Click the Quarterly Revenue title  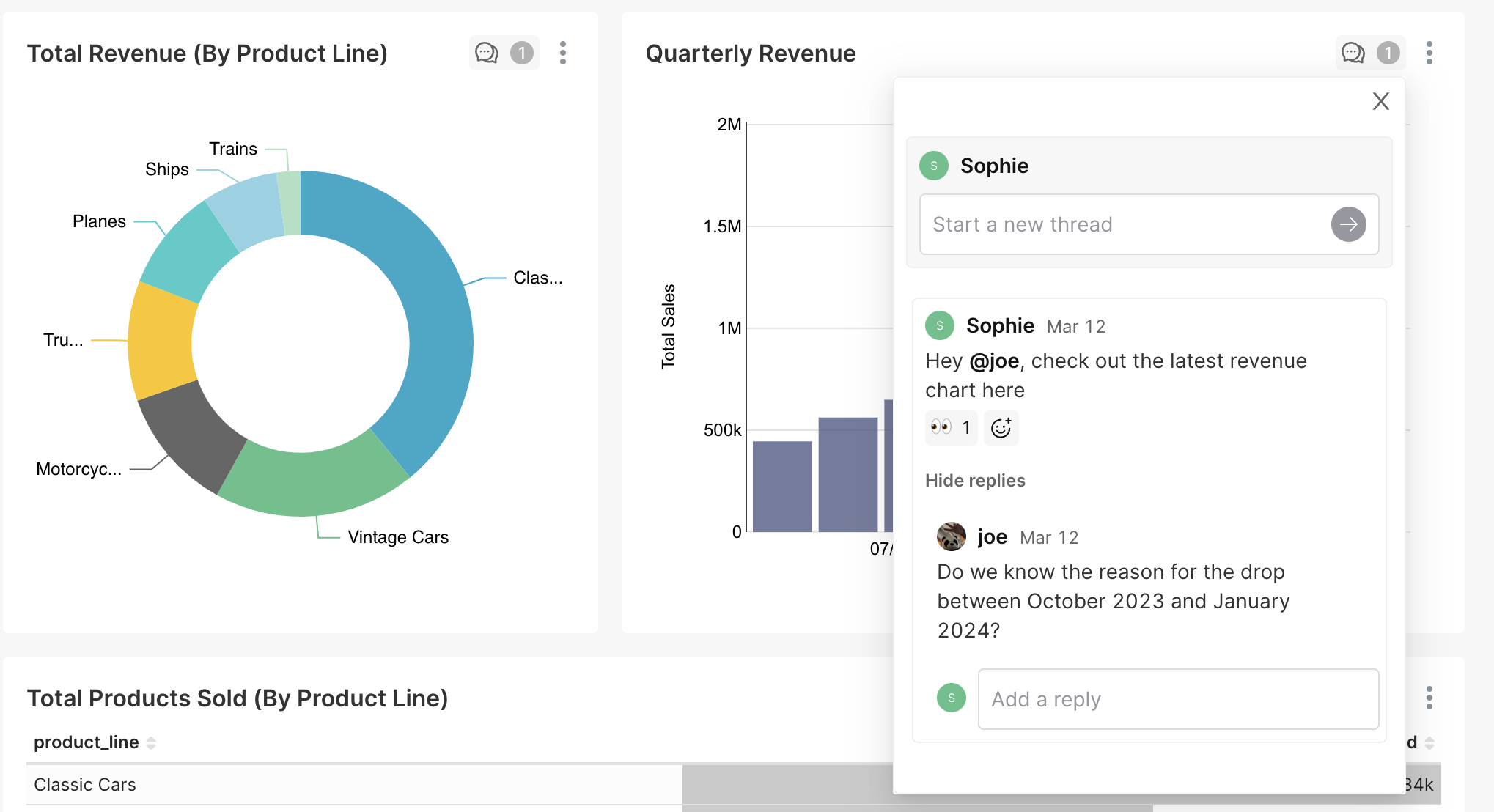point(751,53)
